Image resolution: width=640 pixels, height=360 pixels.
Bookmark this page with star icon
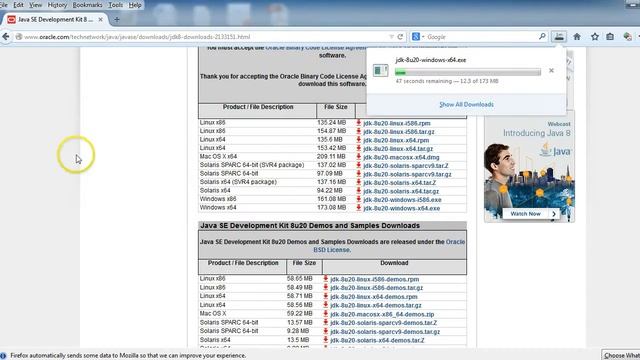pyautogui.click(x=595, y=37)
